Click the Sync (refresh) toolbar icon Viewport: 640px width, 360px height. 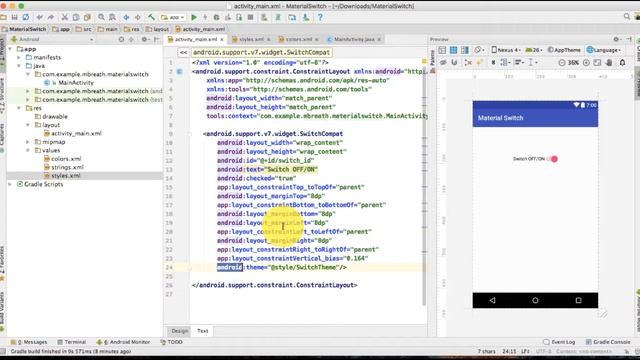[x=26, y=17]
